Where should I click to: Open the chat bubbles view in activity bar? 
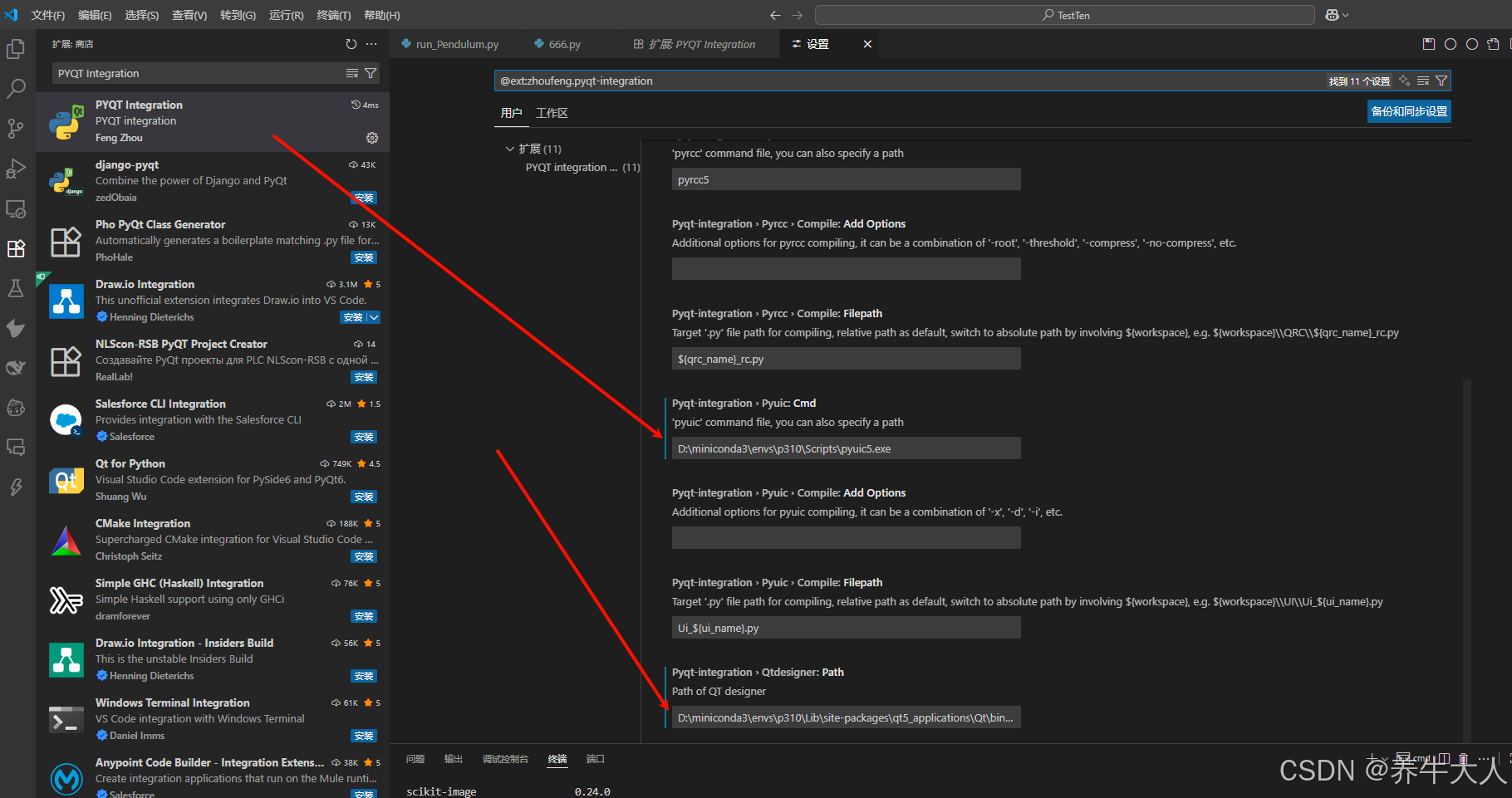16,448
